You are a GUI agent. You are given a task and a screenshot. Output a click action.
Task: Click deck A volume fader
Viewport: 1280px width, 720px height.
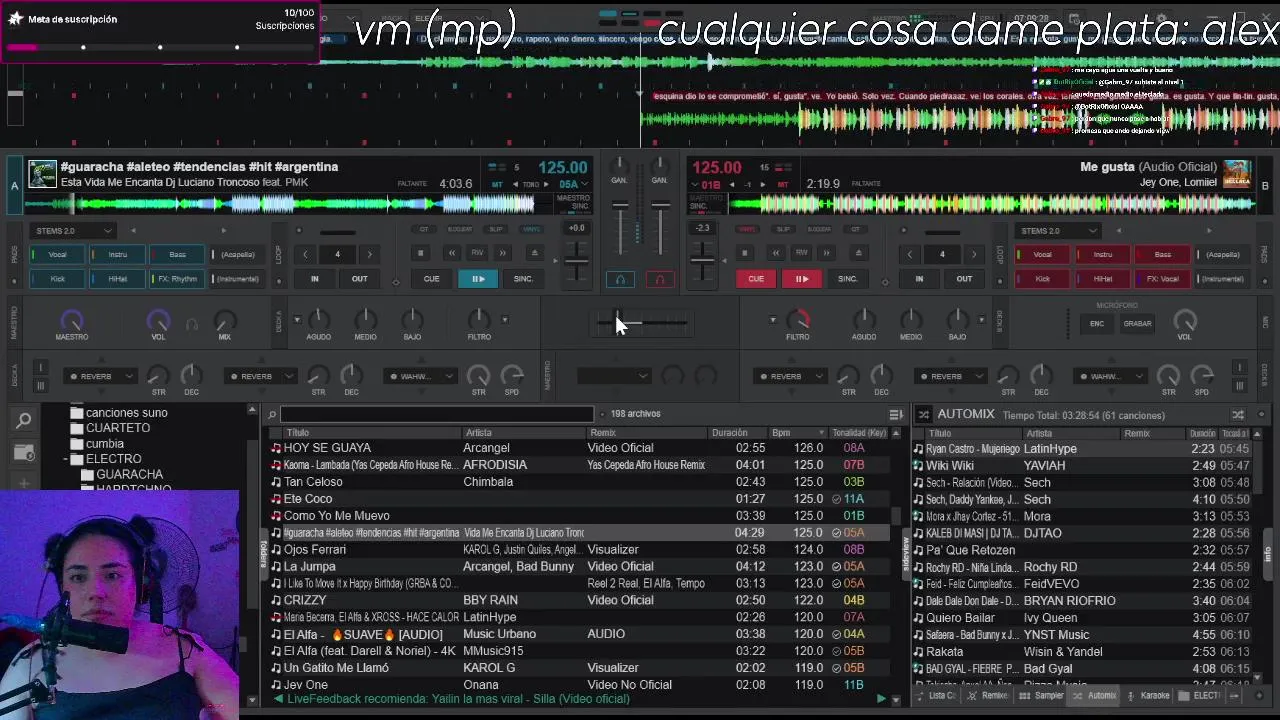(x=620, y=228)
